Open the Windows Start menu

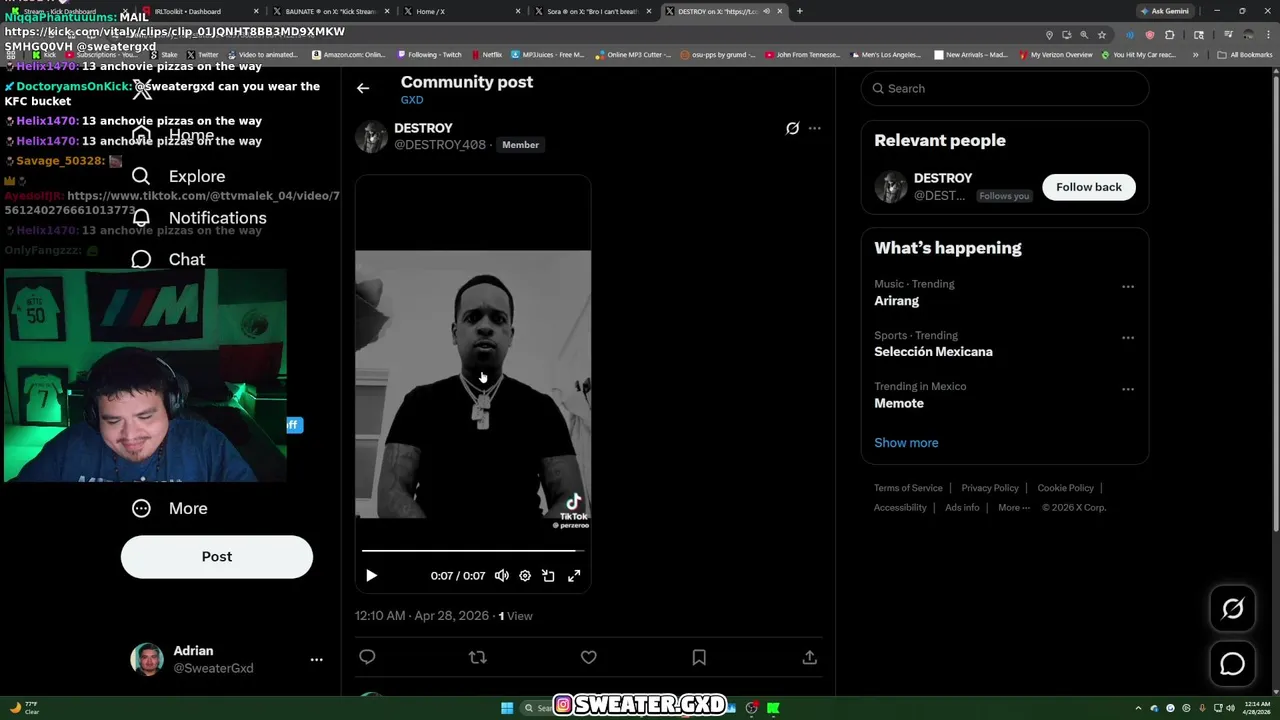click(x=507, y=708)
